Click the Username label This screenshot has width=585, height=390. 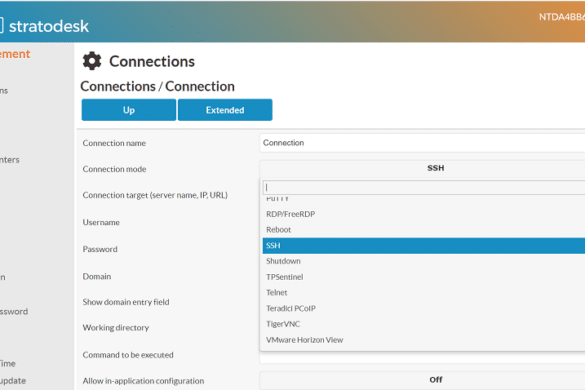click(101, 222)
